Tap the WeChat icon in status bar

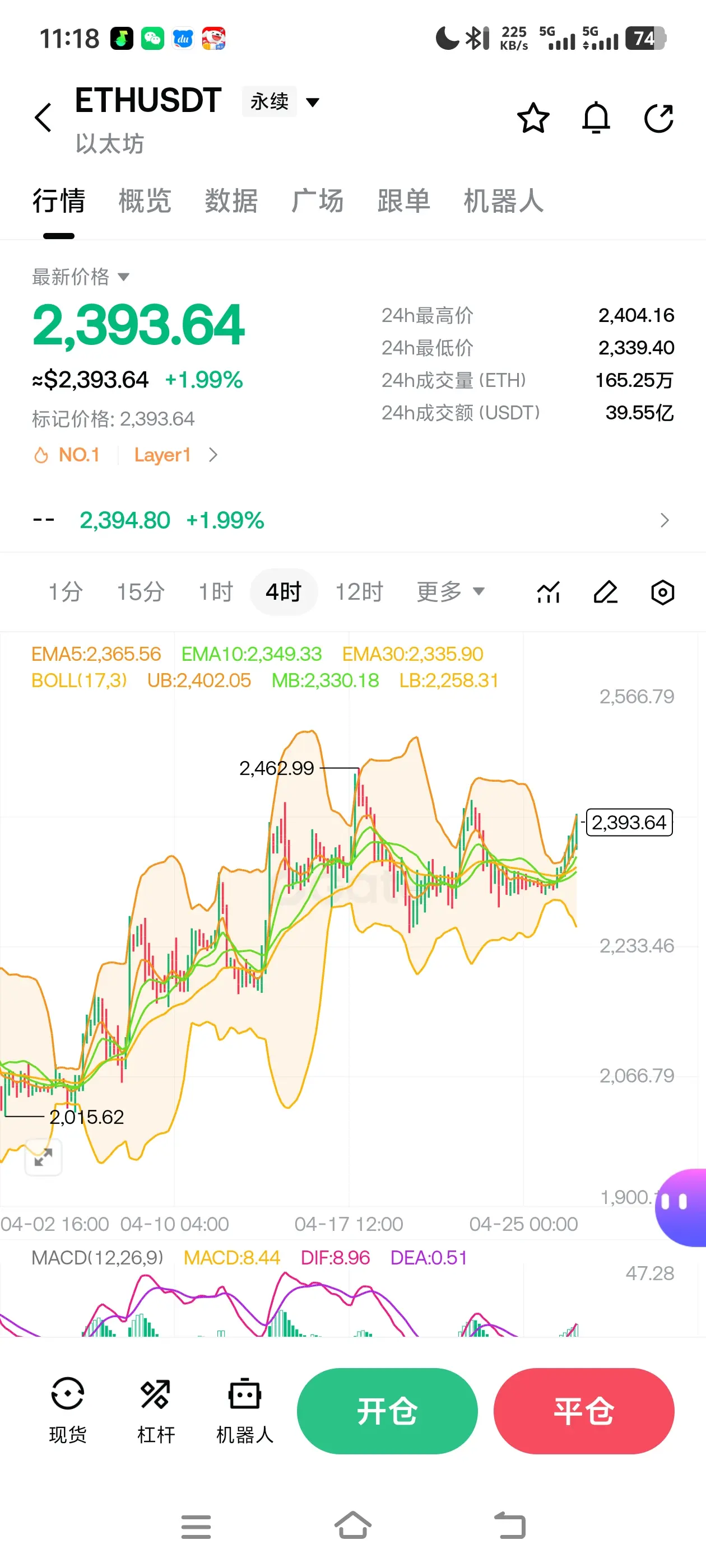click(152, 38)
